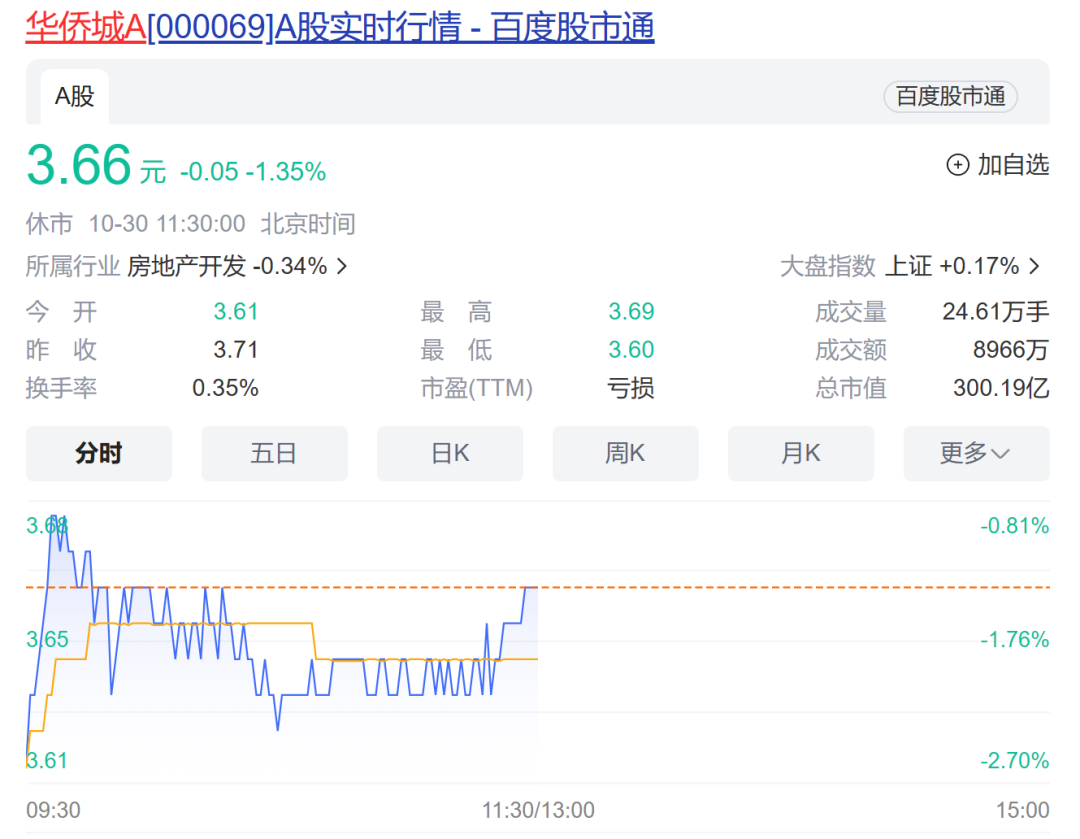Image resolution: width=1080 pixels, height=839 pixels.
Task: Click the 11:30/13:00 time axis label
Action: pos(538,810)
